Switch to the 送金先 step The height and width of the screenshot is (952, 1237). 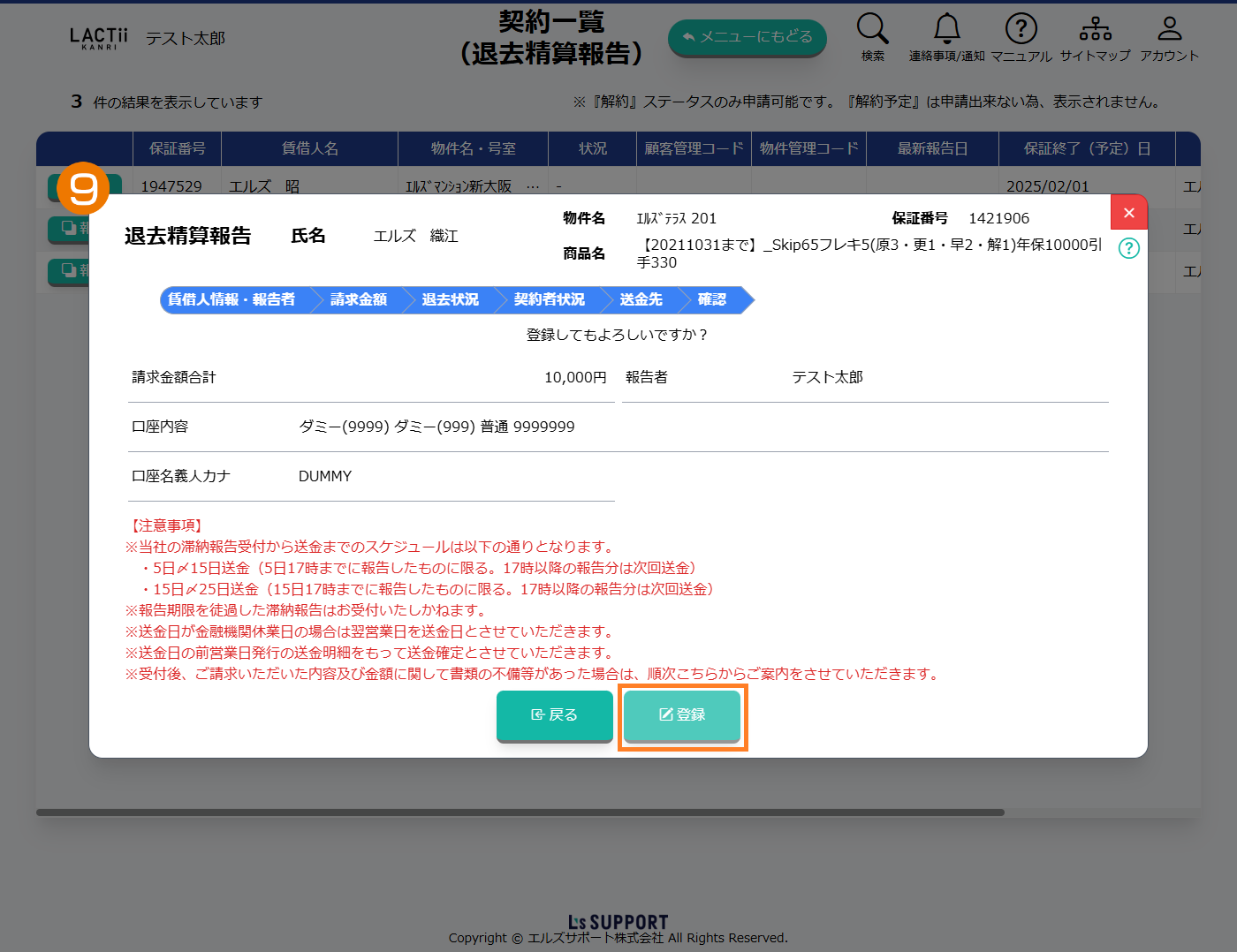pyautogui.click(x=641, y=300)
